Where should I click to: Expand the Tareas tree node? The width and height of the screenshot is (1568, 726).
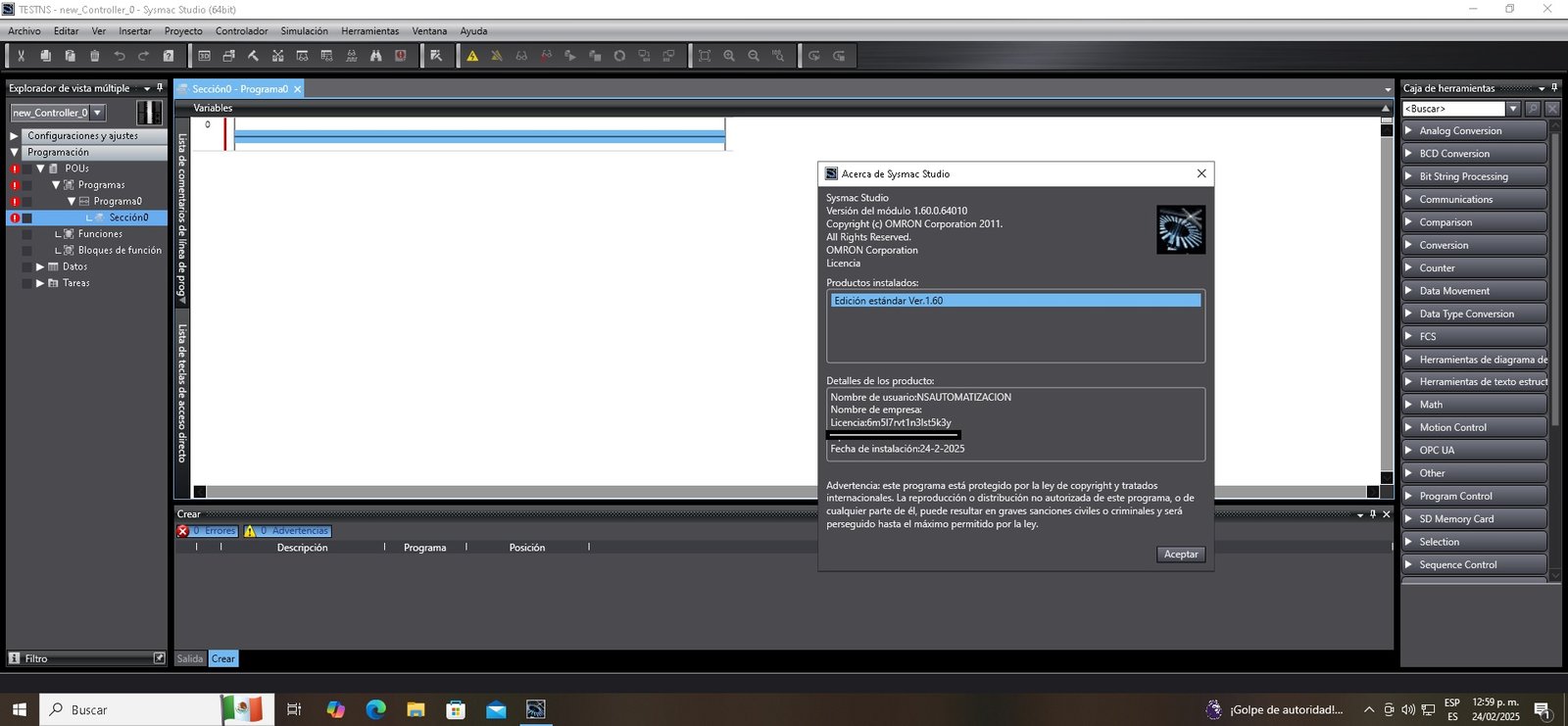pyautogui.click(x=40, y=283)
